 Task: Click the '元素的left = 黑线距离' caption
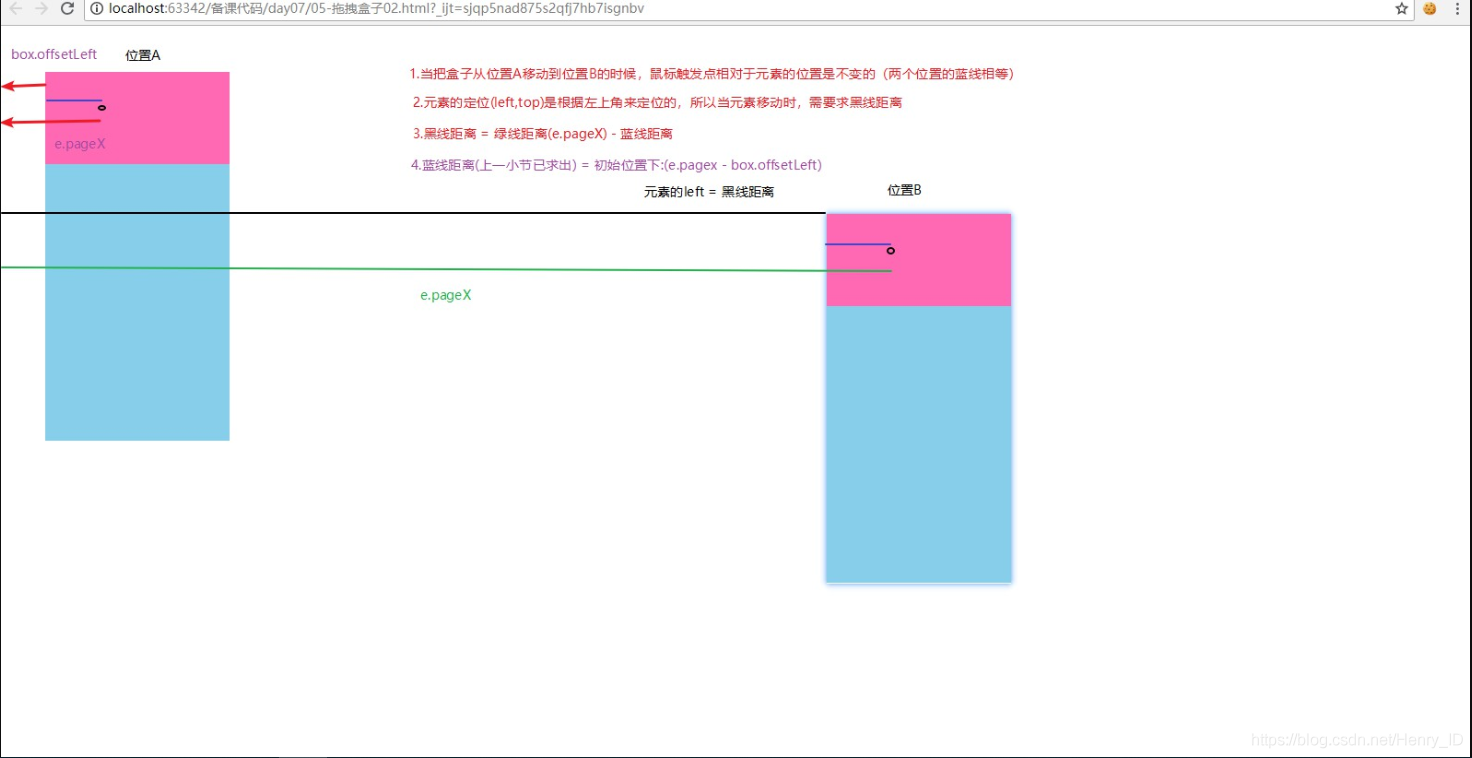709,191
